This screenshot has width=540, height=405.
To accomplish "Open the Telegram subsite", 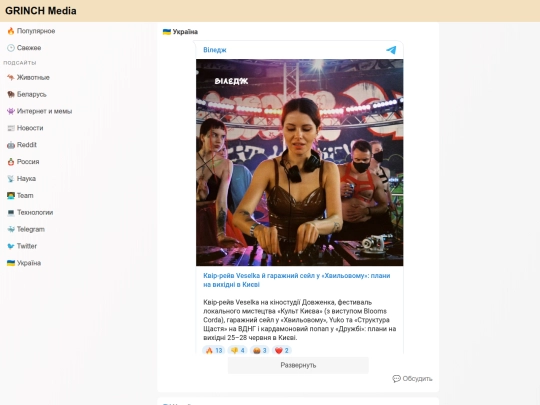I will click(31, 229).
